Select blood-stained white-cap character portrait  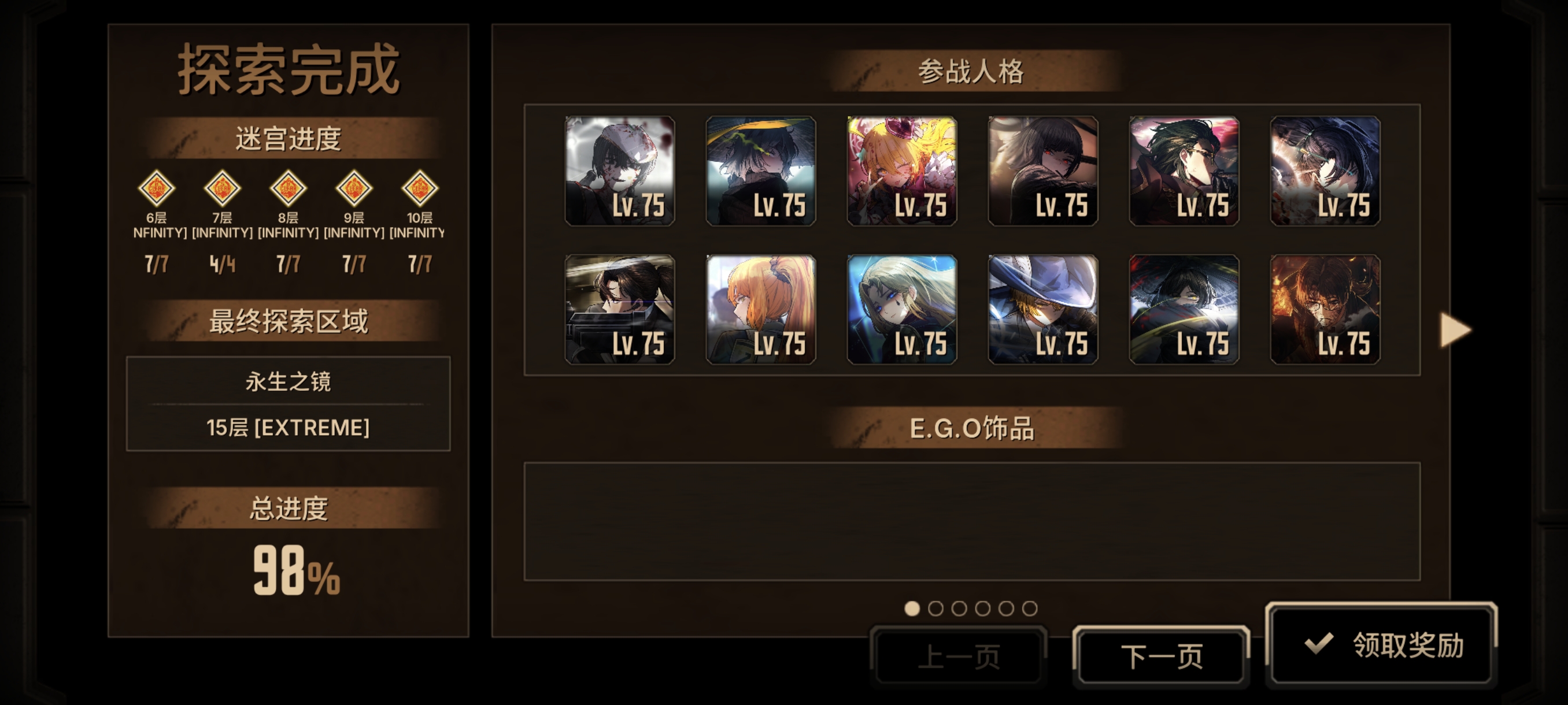pyautogui.click(x=620, y=171)
